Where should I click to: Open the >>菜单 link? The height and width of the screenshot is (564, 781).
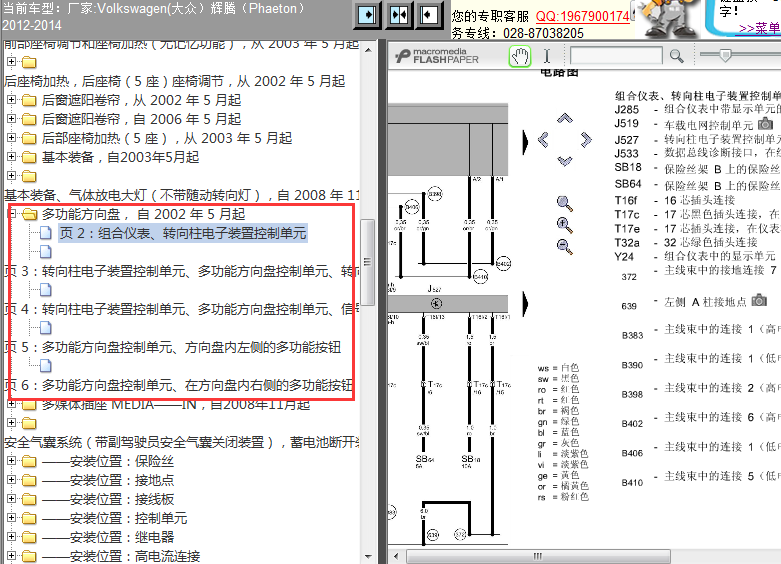pyautogui.click(x=760, y=28)
